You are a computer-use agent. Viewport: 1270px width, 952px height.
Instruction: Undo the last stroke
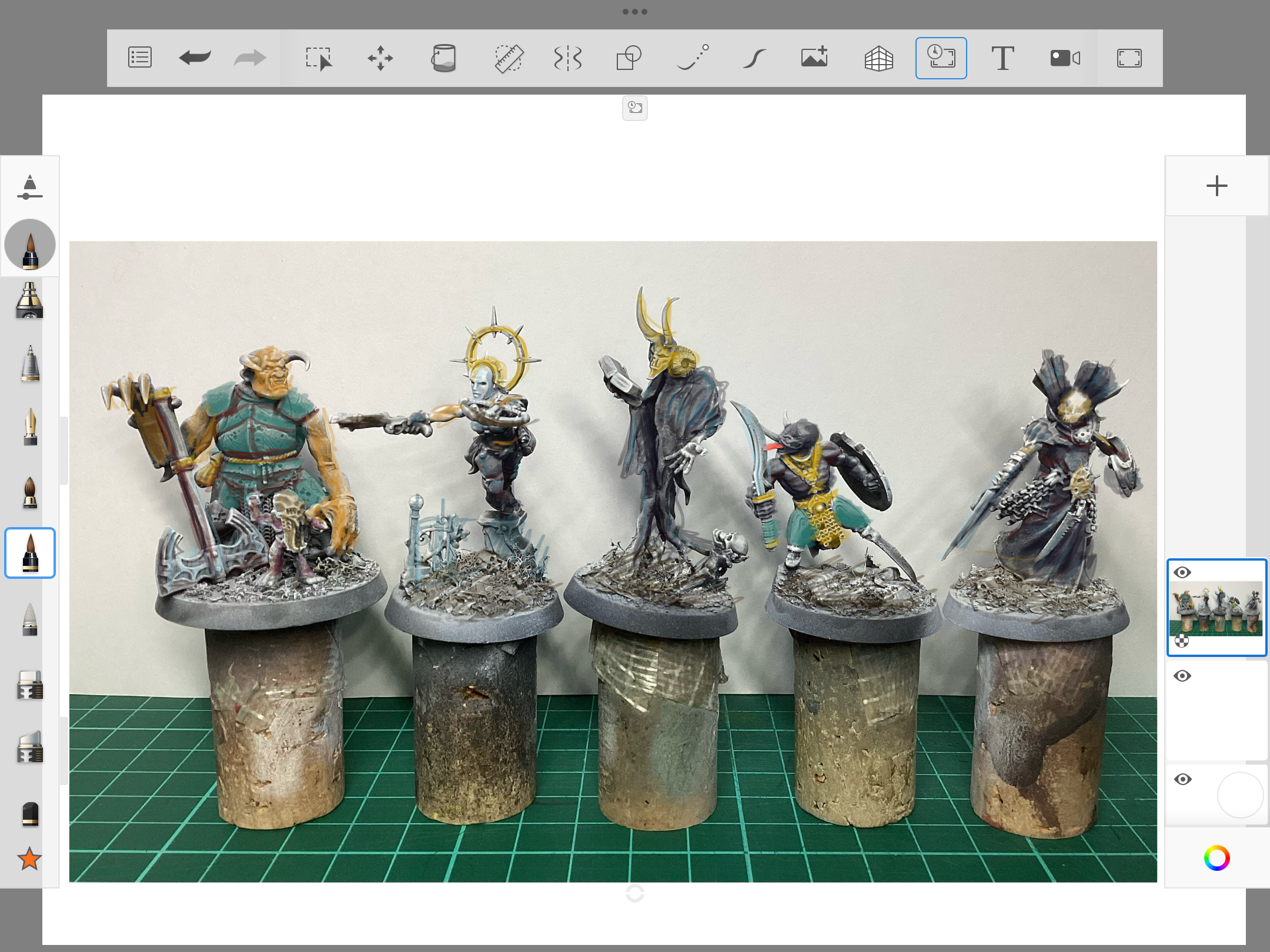(x=195, y=58)
